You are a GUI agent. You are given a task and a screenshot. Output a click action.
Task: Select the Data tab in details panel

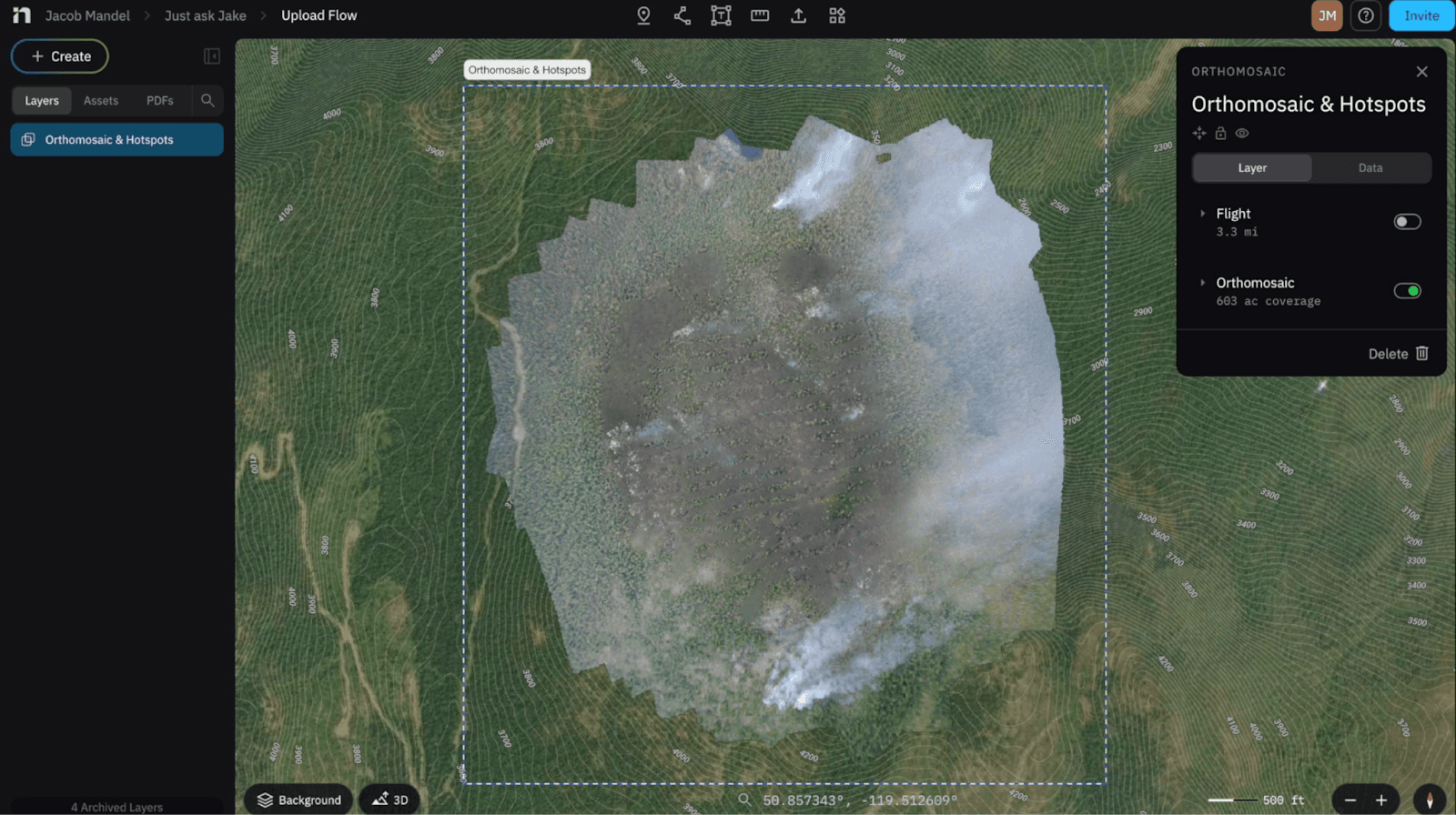click(1370, 167)
